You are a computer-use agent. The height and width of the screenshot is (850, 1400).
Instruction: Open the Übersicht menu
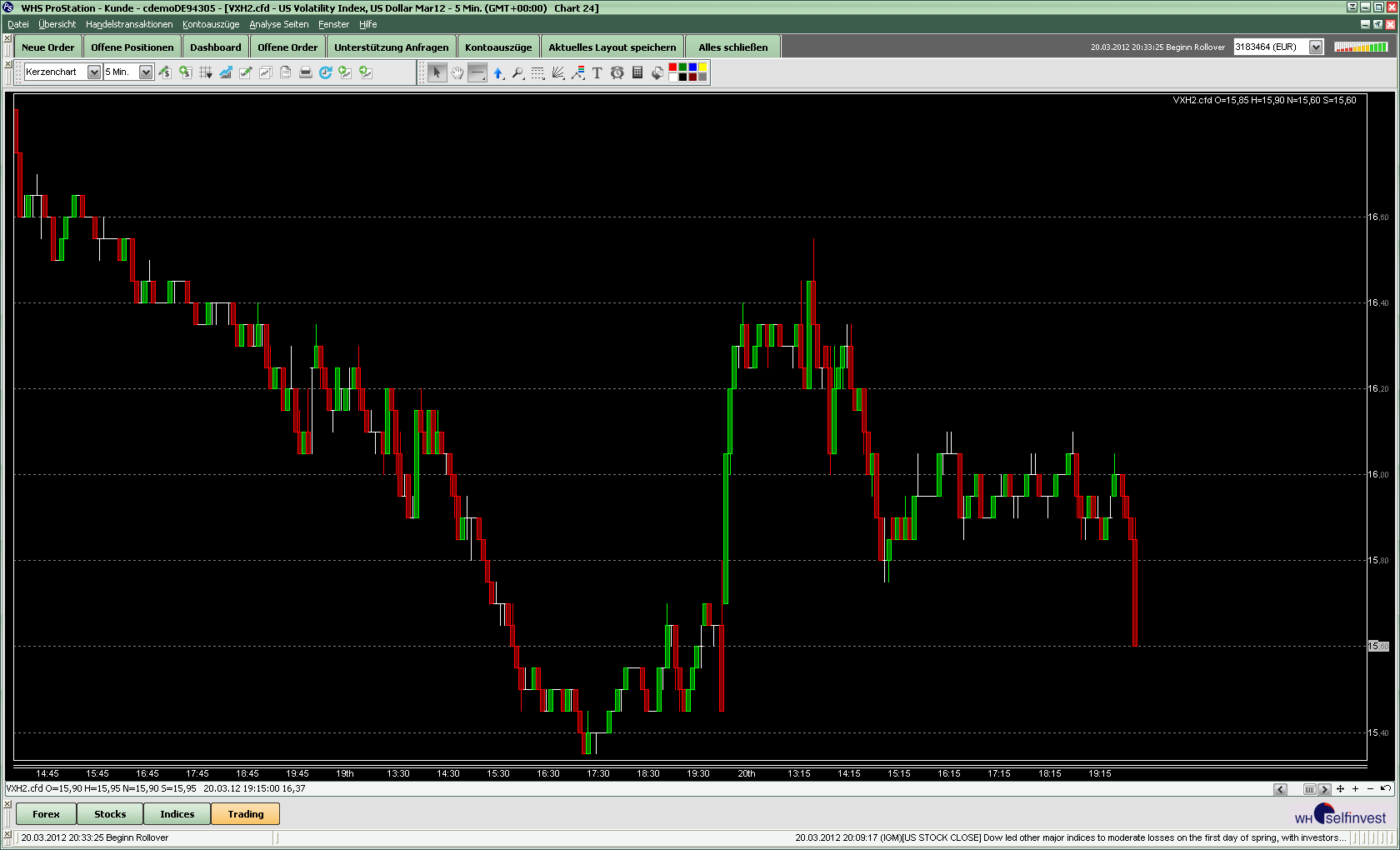point(57,24)
